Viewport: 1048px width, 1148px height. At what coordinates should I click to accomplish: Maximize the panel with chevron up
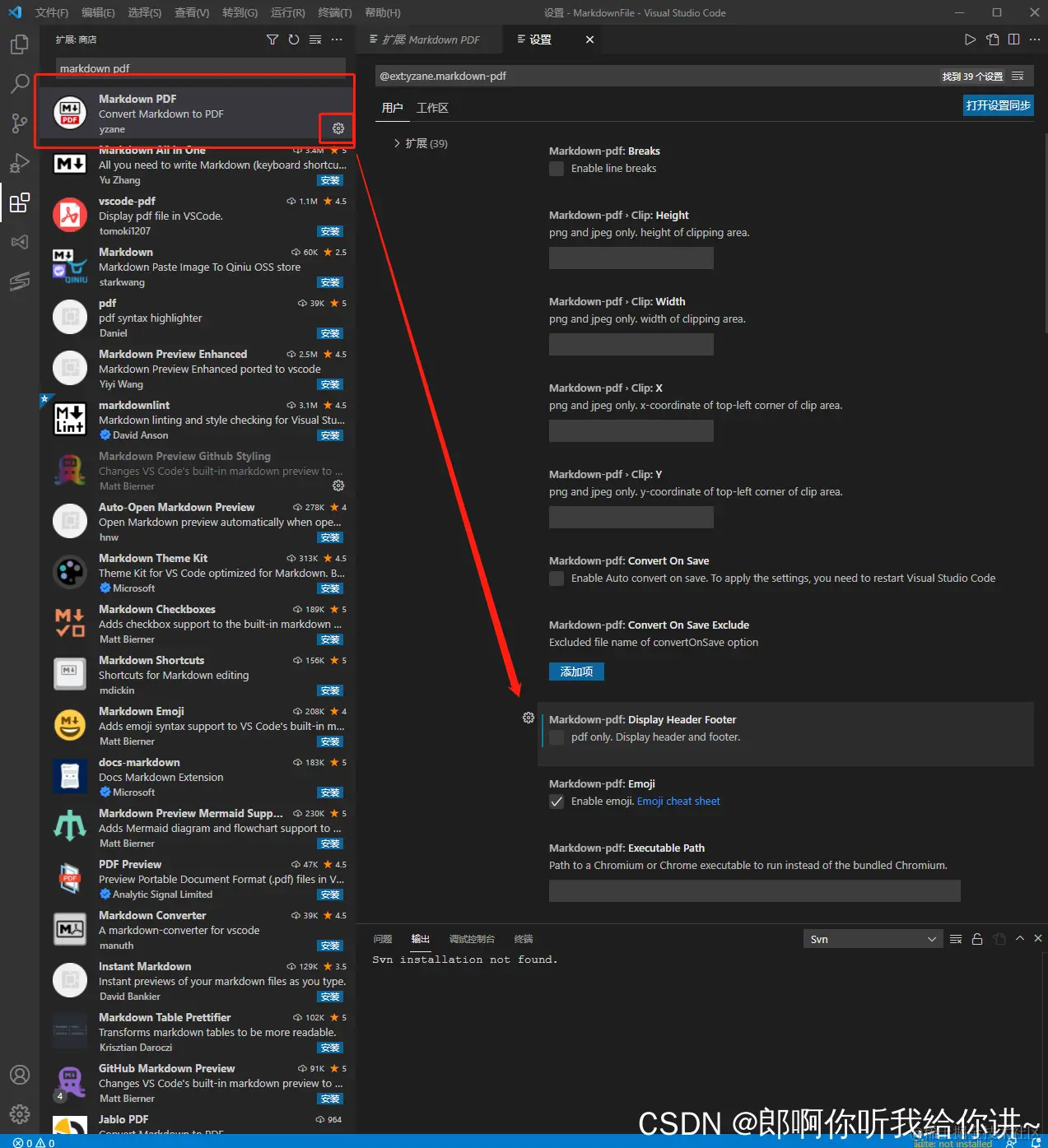[x=1020, y=939]
